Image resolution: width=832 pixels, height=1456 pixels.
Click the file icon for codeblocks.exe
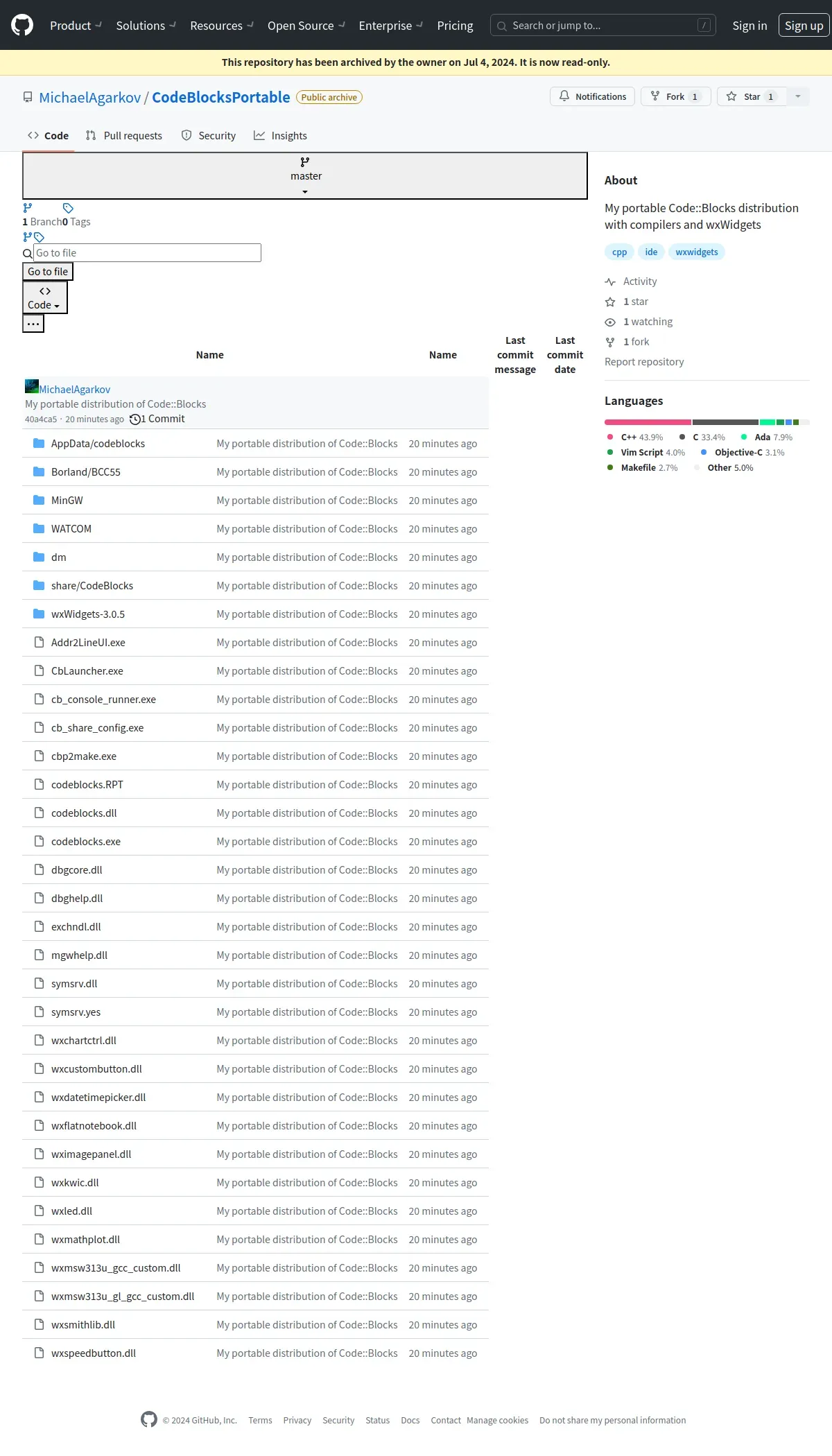(x=39, y=841)
